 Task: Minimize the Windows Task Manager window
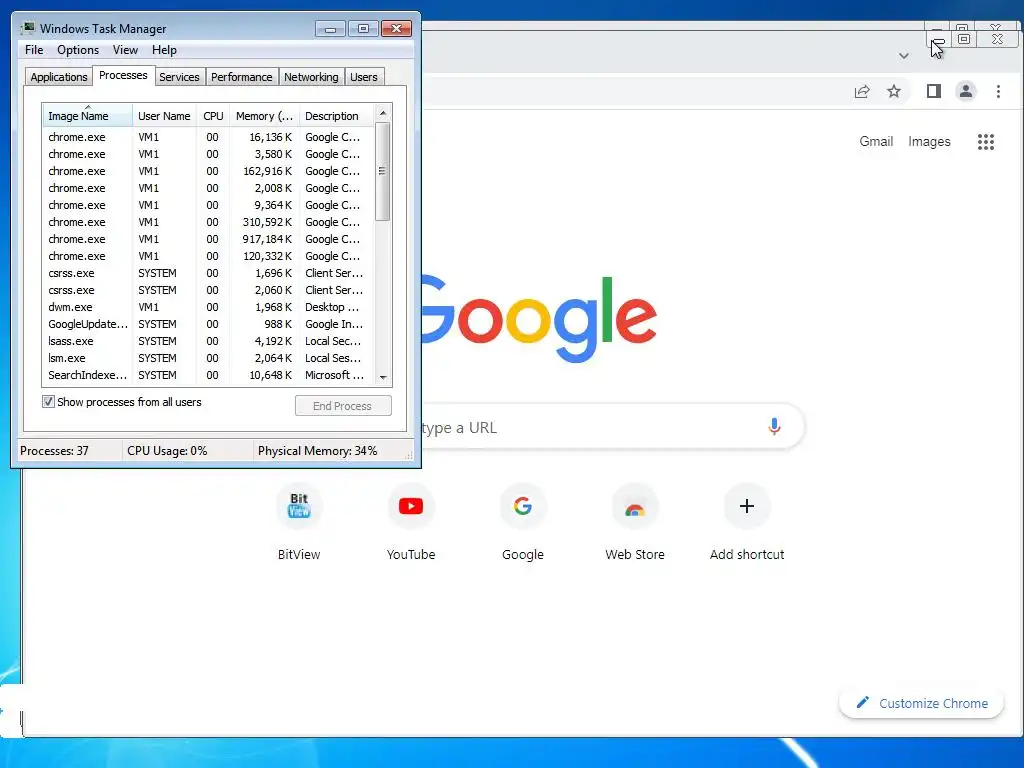pyautogui.click(x=330, y=29)
